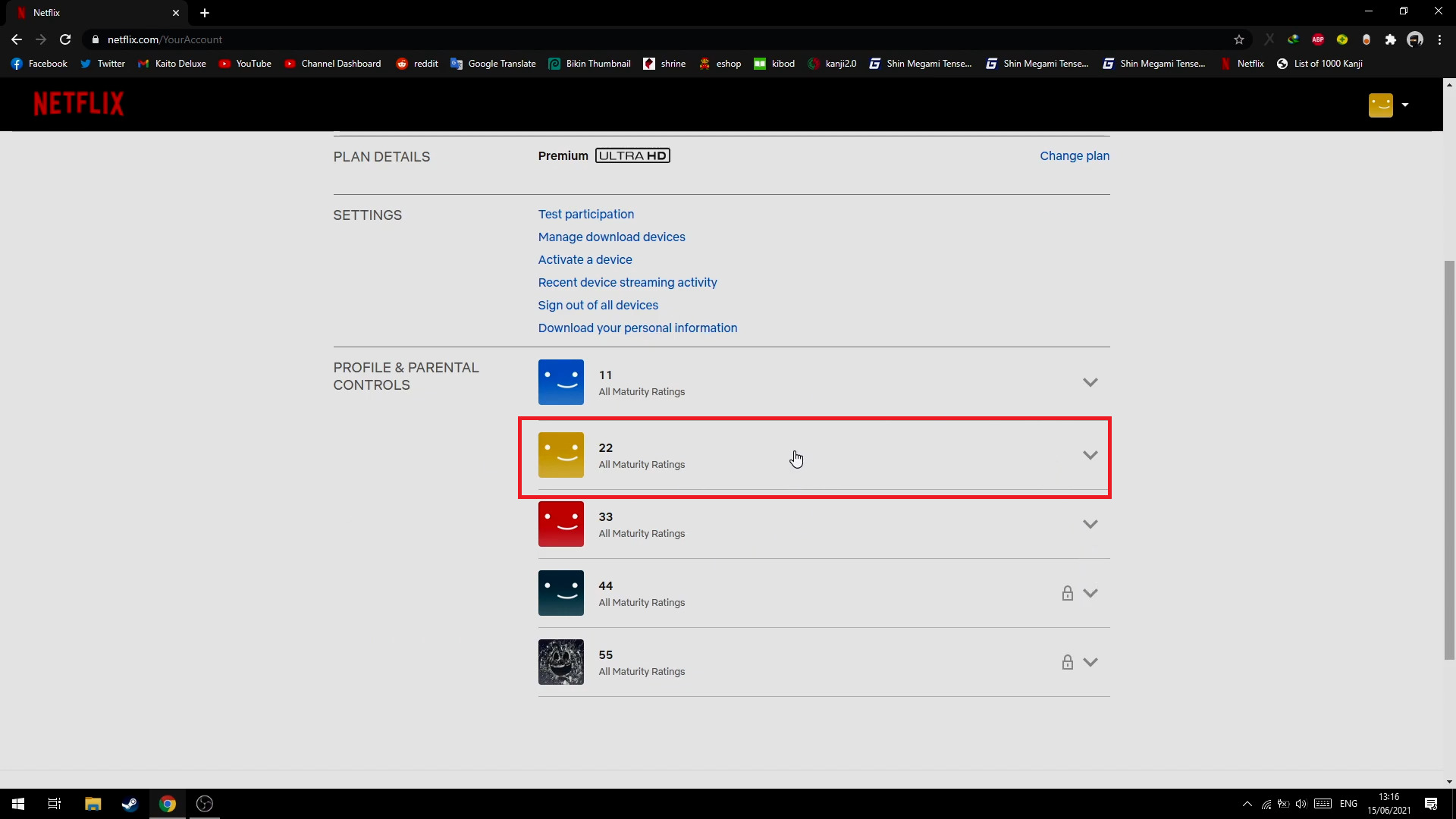Click the dark teal avatar for profile 44

coord(560,593)
